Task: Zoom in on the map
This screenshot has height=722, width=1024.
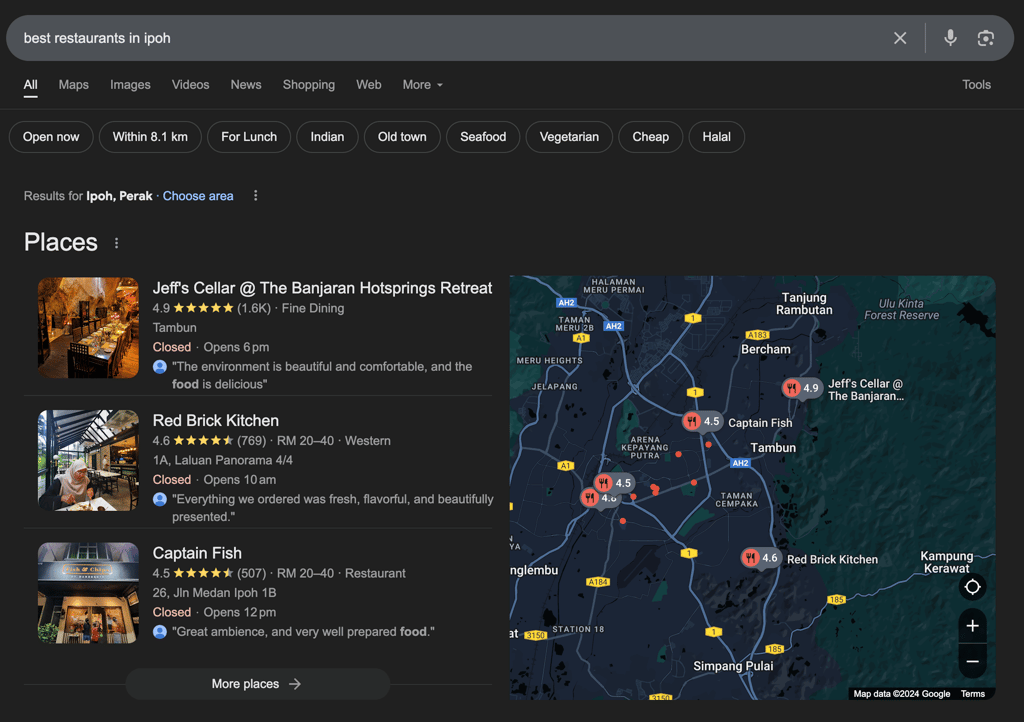Action: pyautogui.click(x=971, y=626)
